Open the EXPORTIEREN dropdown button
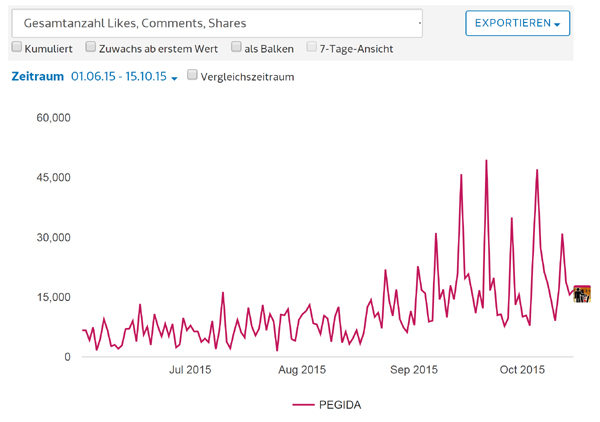The image size is (600, 422). click(x=517, y=23)
